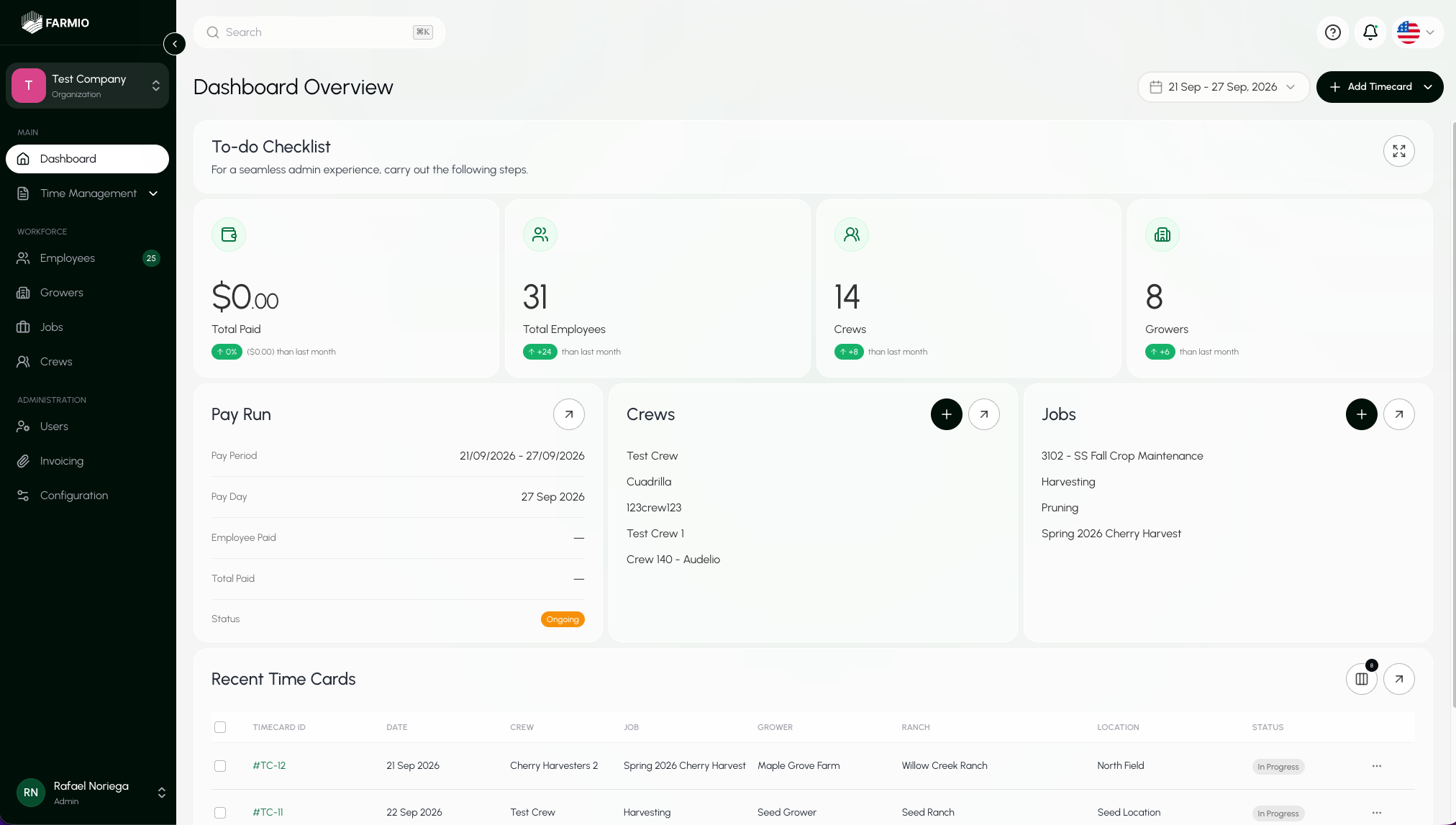
Task: Select Spring 2026 Cherry Harvest in Jobs card
Action: point(1111,534)
